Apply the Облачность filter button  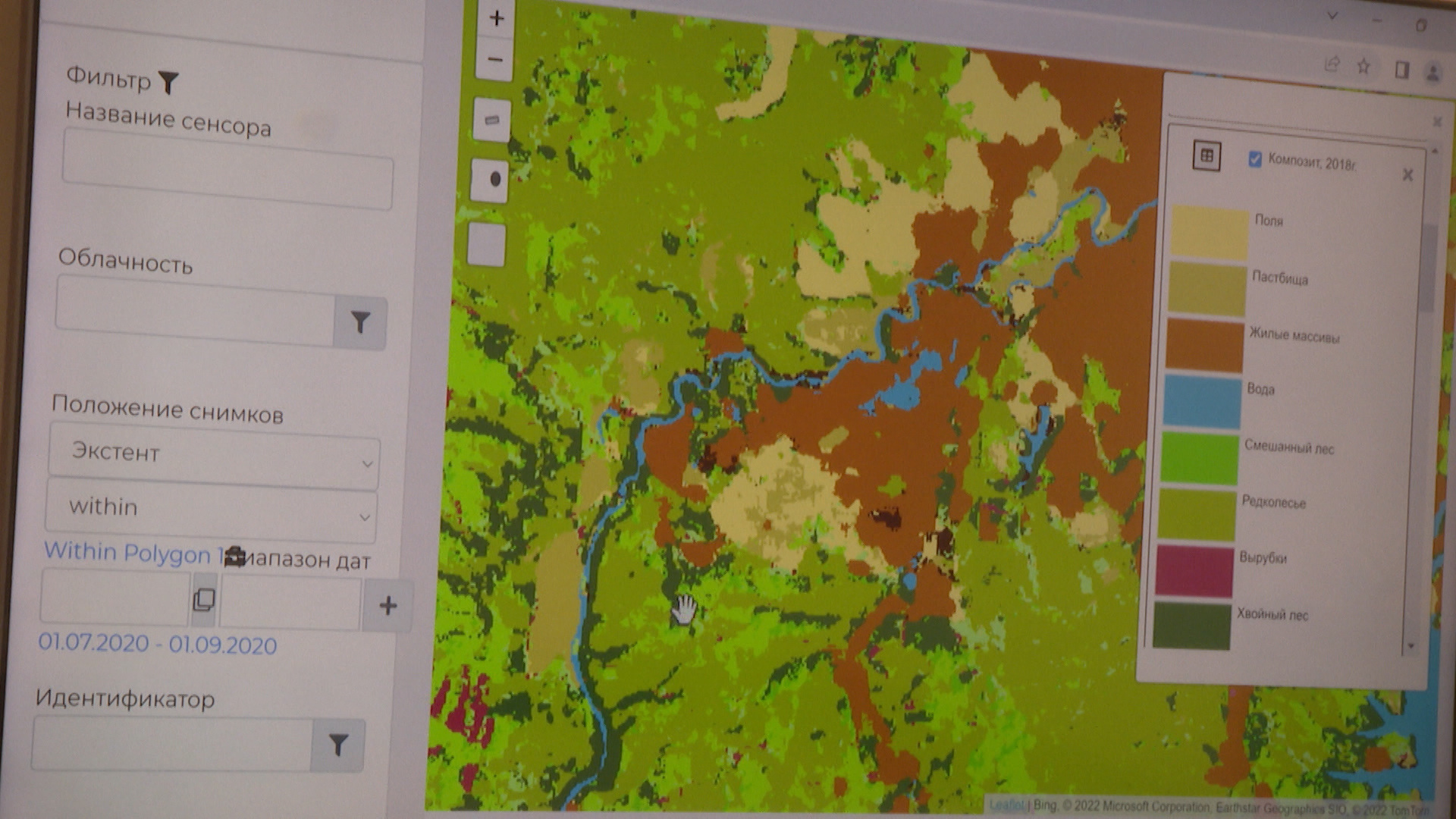[x=359, y=322]
